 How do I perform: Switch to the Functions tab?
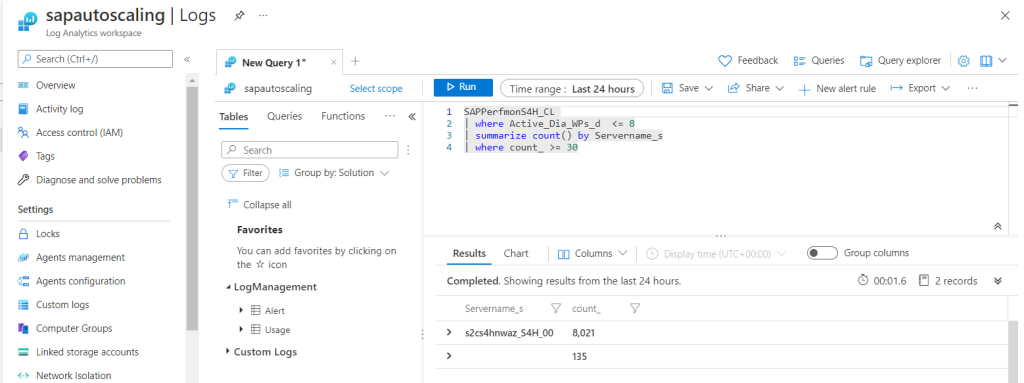pos(343,116)
